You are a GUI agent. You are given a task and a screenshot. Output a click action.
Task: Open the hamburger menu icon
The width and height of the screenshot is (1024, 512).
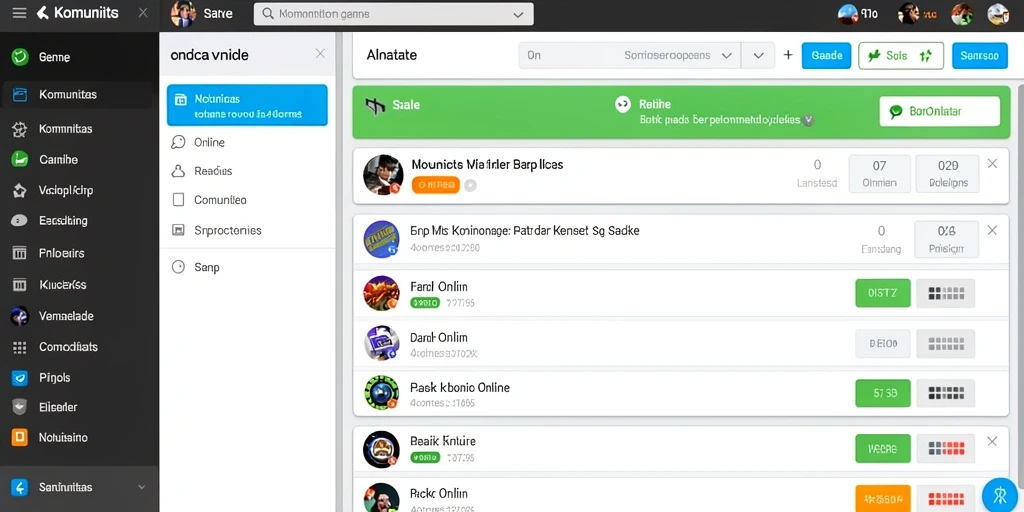(x=20, y=13)
